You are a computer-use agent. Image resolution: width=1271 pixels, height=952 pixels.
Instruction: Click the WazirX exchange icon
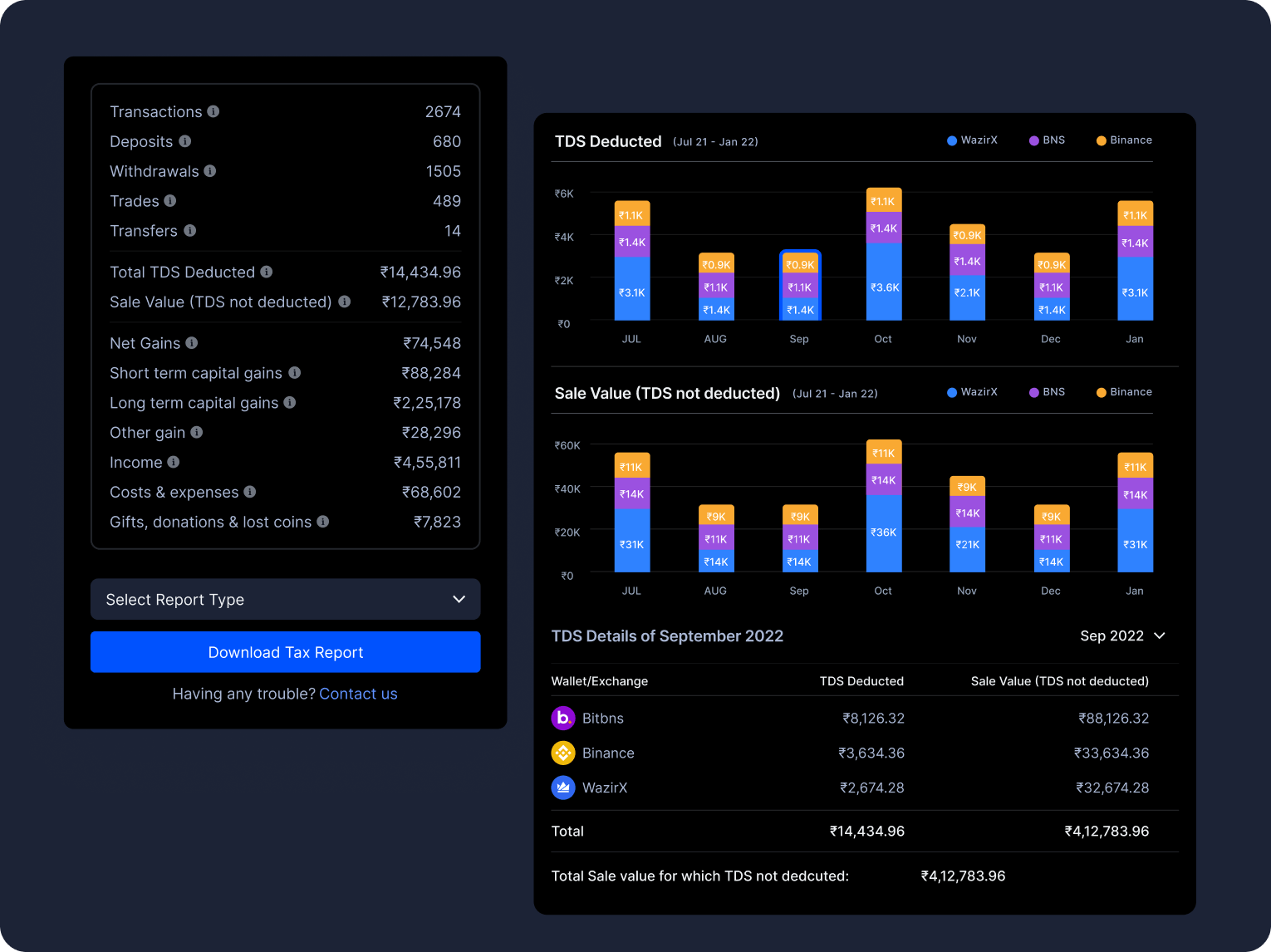[562, 788]
